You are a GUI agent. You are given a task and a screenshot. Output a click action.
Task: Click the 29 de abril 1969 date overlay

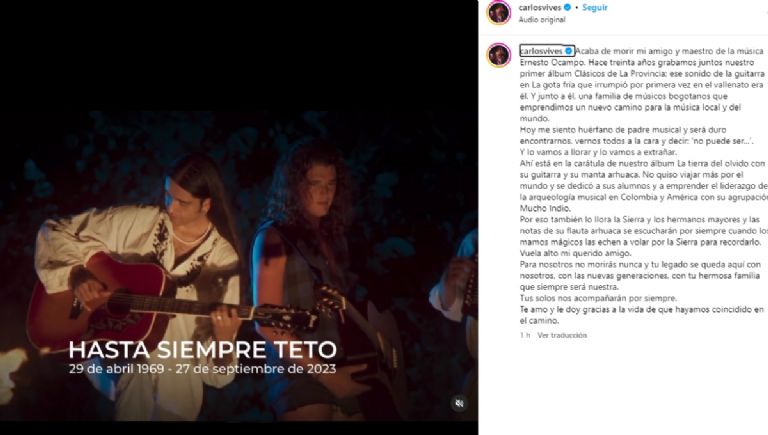116,369
